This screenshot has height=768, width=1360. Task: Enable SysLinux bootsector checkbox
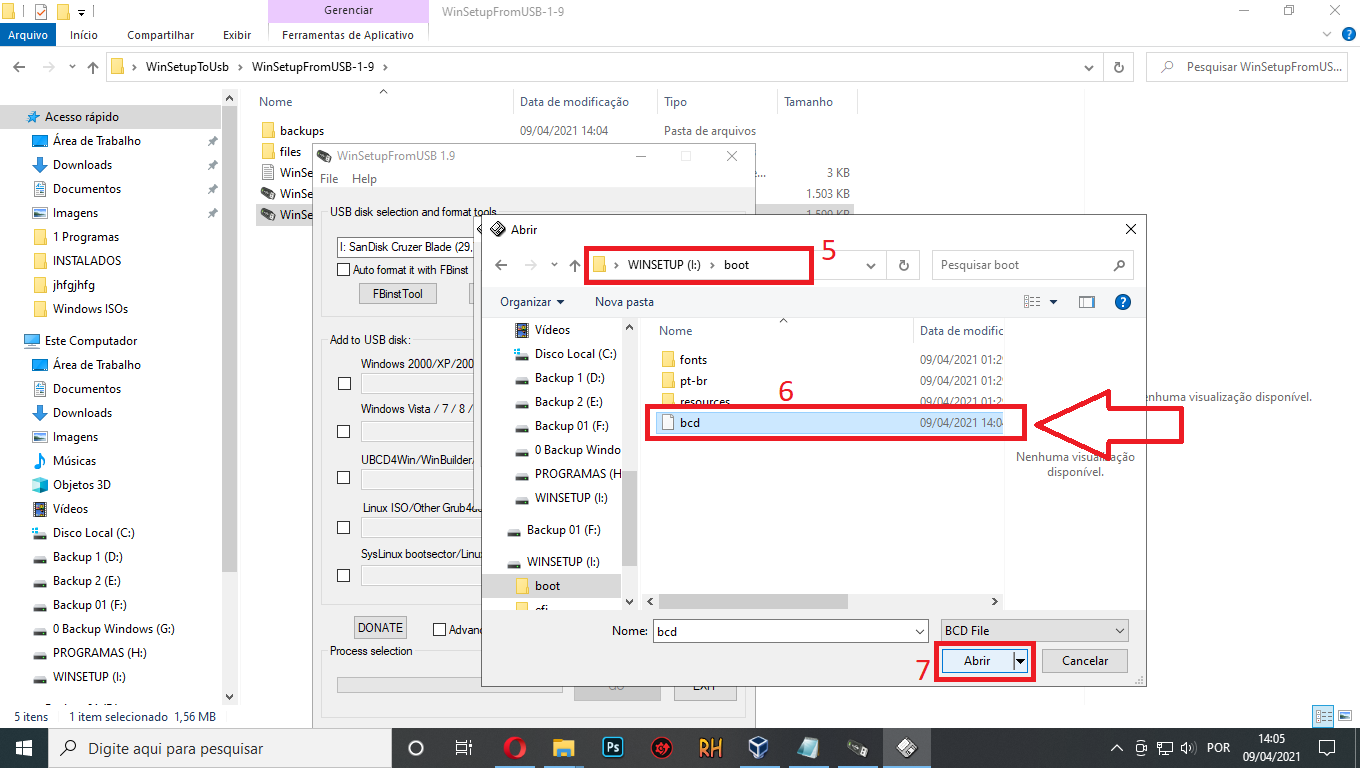[x=344, y=575]
